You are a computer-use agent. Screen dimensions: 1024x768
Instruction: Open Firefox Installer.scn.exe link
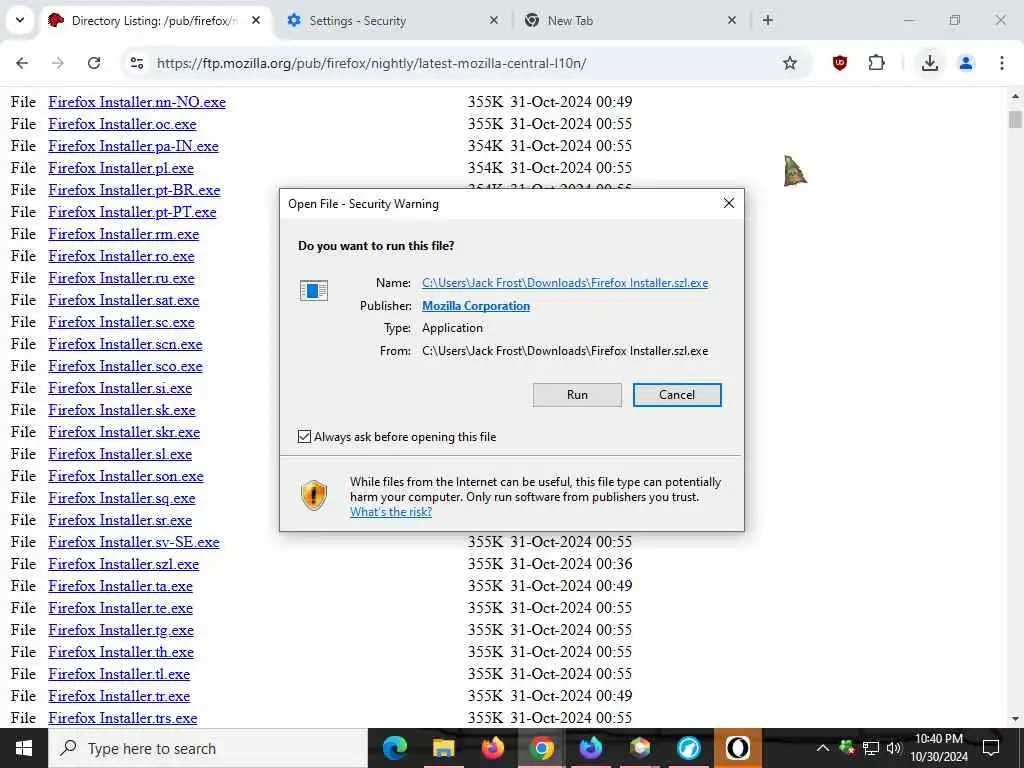[125, 344]
